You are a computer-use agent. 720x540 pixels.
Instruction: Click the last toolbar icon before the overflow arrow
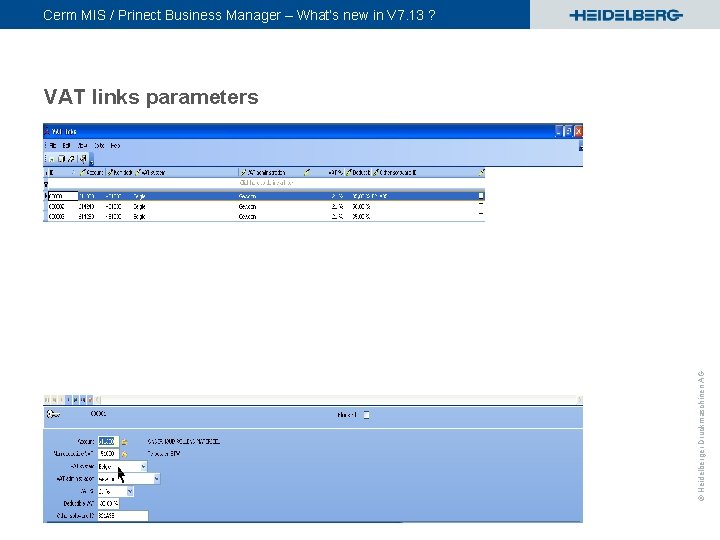tap(83, 159)
